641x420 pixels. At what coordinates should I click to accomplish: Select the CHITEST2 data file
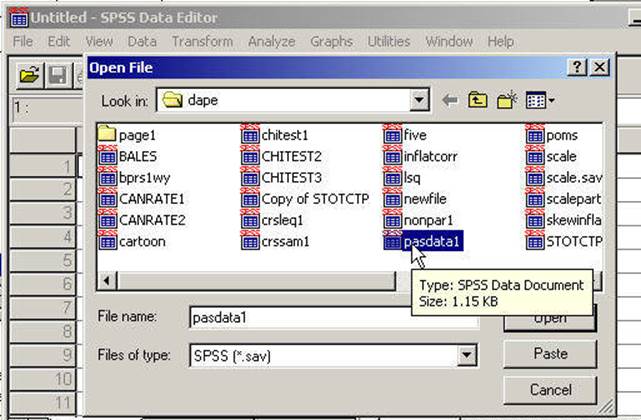(282, 156)
